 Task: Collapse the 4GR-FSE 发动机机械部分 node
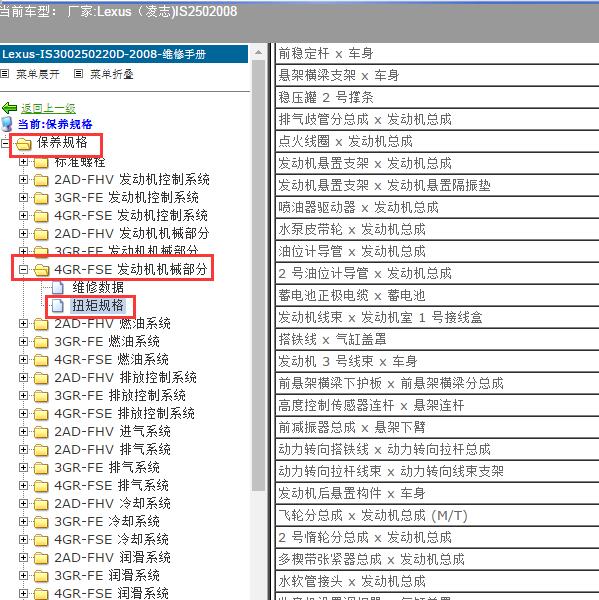(x=23, y=269)
